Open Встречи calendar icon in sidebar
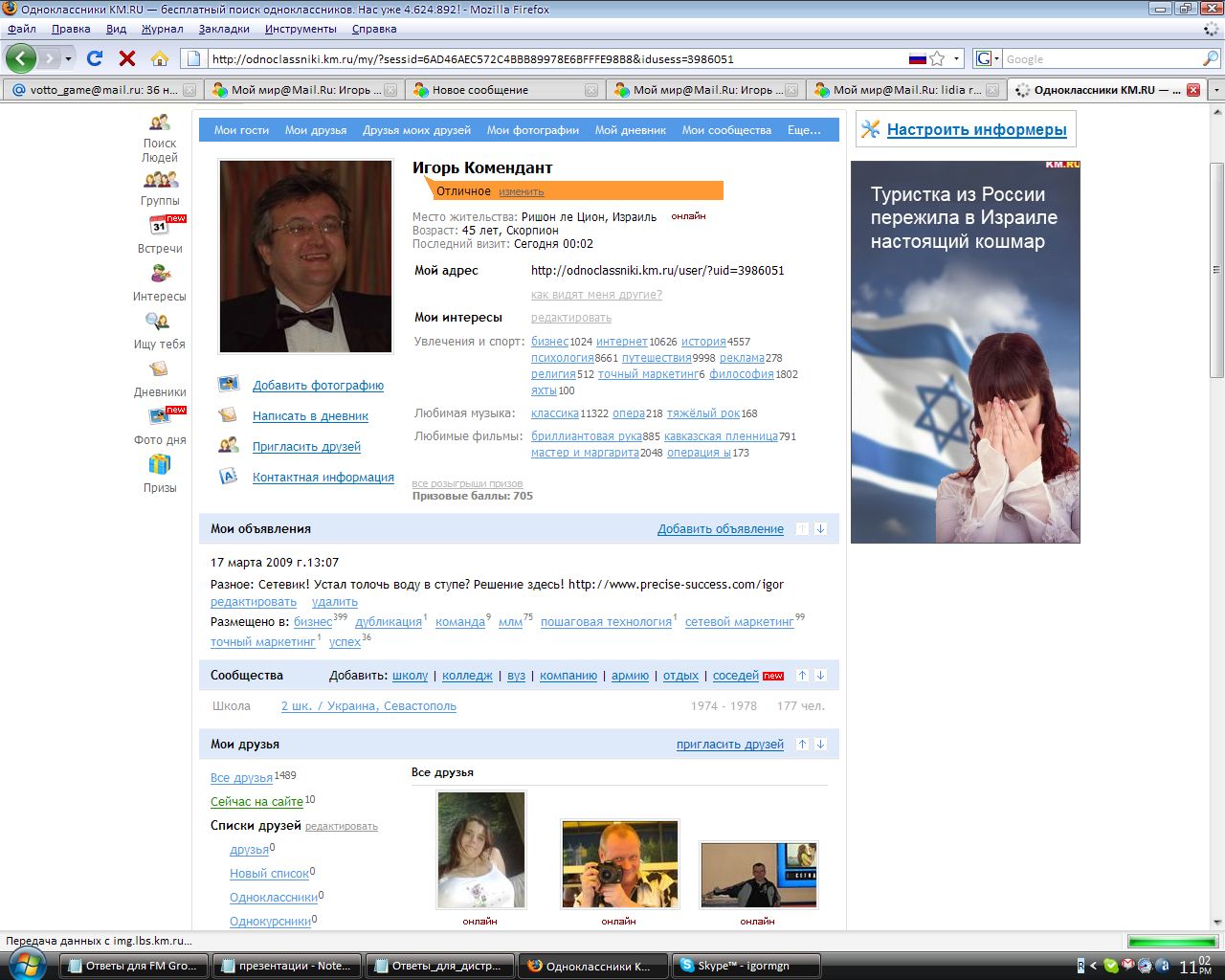The image size is (1225, 980). [x=160, y=226]
